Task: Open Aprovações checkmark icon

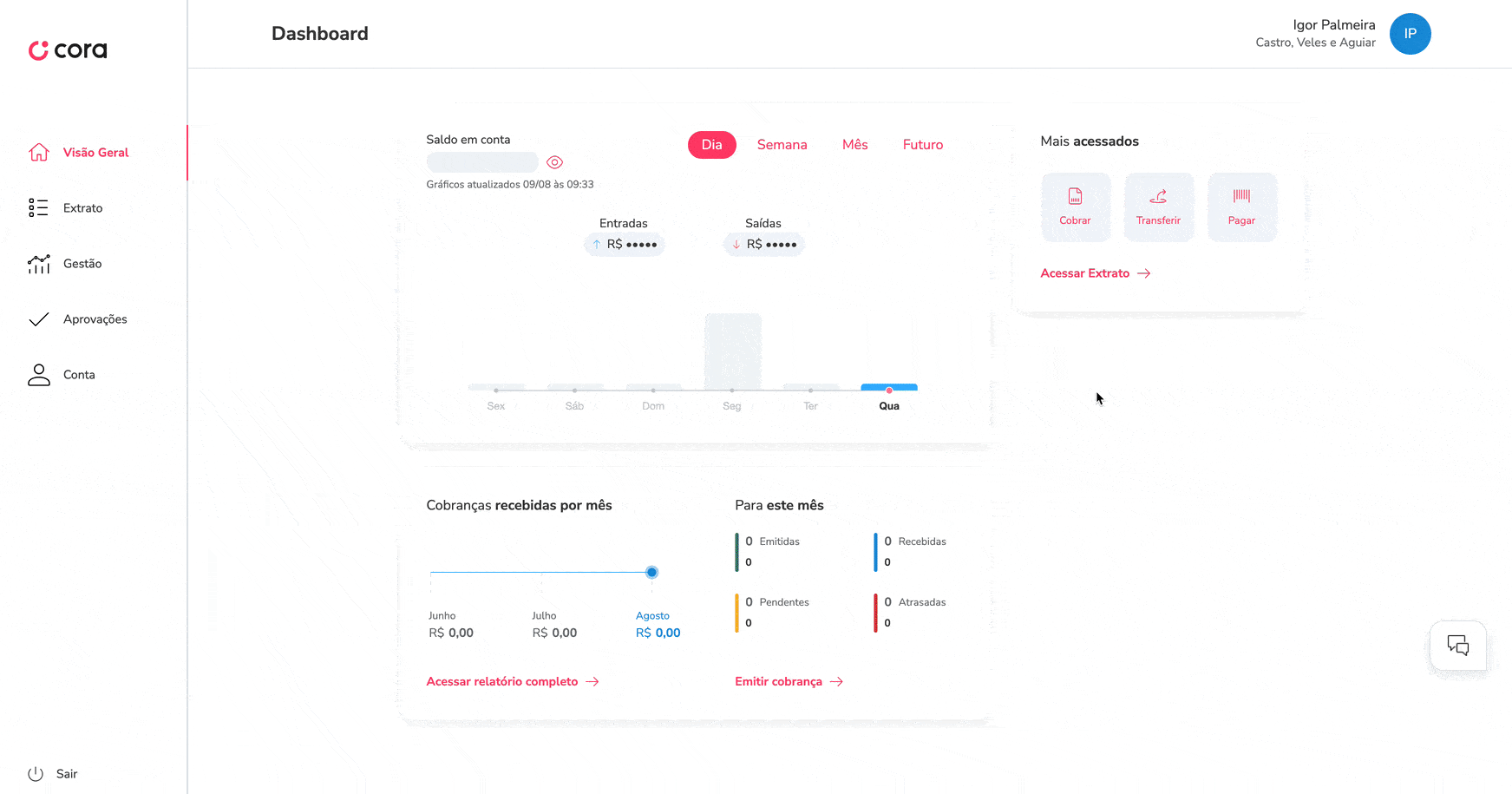Action: [39, 319]
